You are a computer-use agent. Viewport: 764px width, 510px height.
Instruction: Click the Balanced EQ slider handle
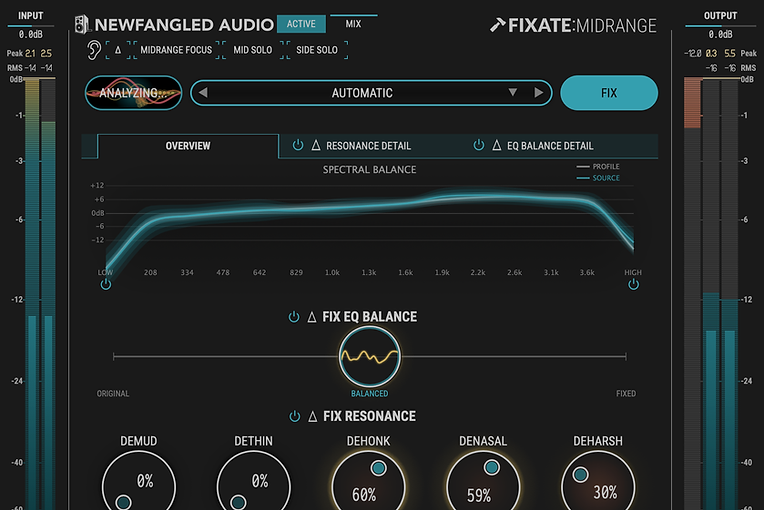click(x=370, y=357)
